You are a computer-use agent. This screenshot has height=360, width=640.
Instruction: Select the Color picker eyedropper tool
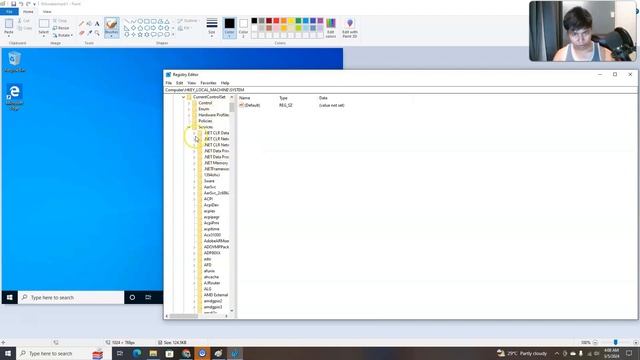pos(89,33)
